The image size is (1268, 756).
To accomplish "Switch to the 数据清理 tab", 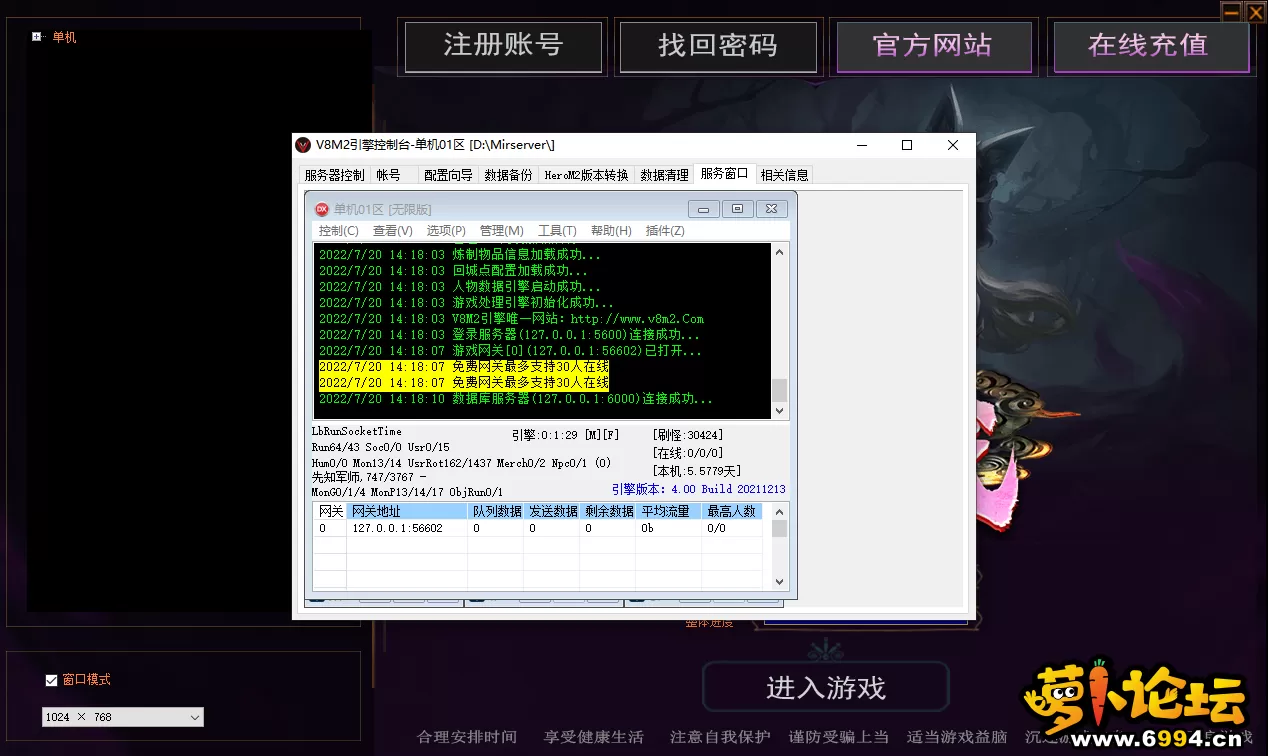I will coord(664,175).
